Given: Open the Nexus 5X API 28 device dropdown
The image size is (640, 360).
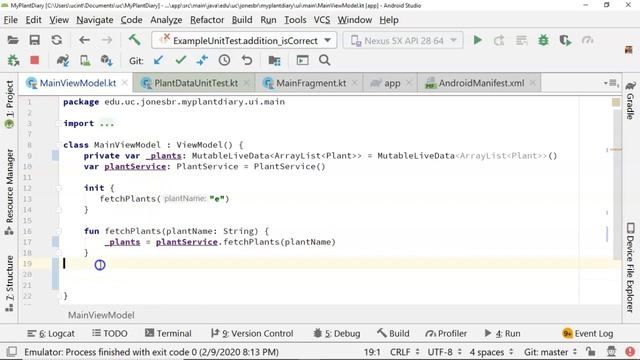Looking at the screenshot, I should pyautogui.click(x=403, y=40).
